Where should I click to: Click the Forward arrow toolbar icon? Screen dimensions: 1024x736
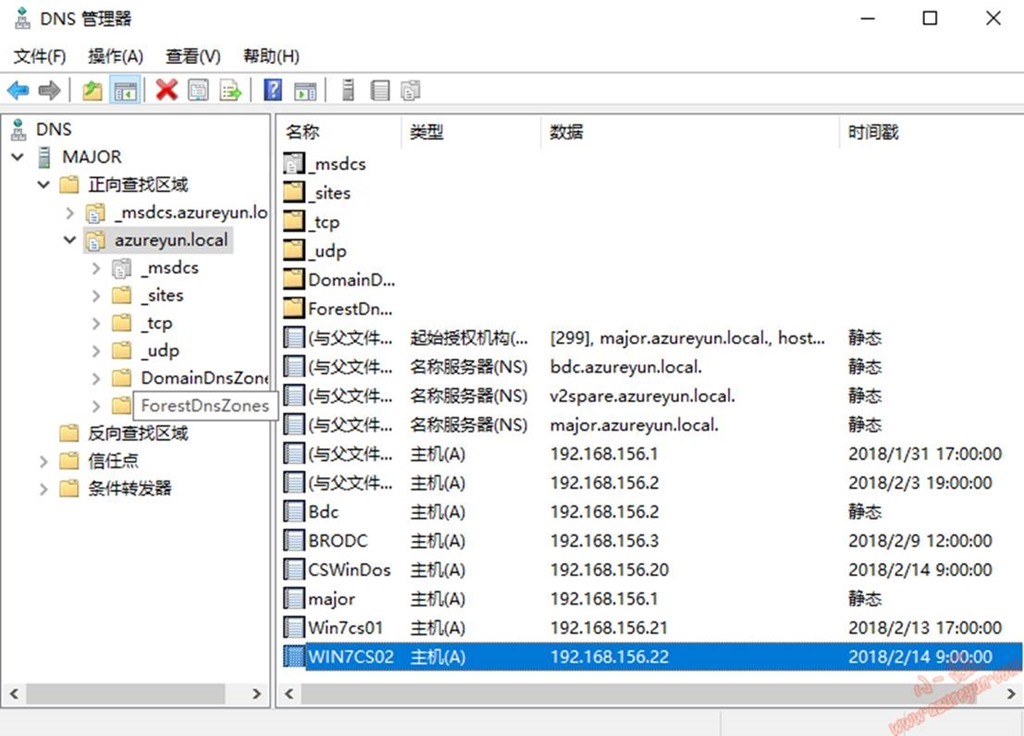(x=49, y=90)
